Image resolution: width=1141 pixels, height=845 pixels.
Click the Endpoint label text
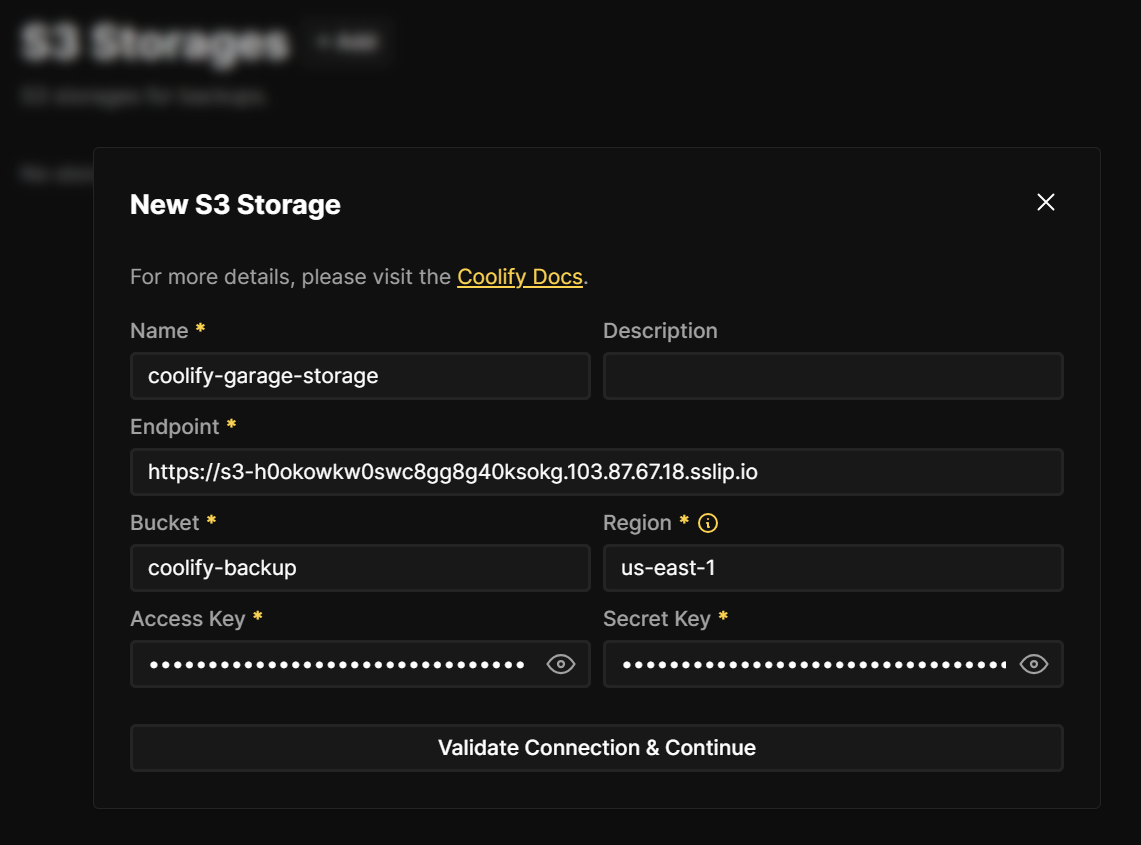pos(175,427)
